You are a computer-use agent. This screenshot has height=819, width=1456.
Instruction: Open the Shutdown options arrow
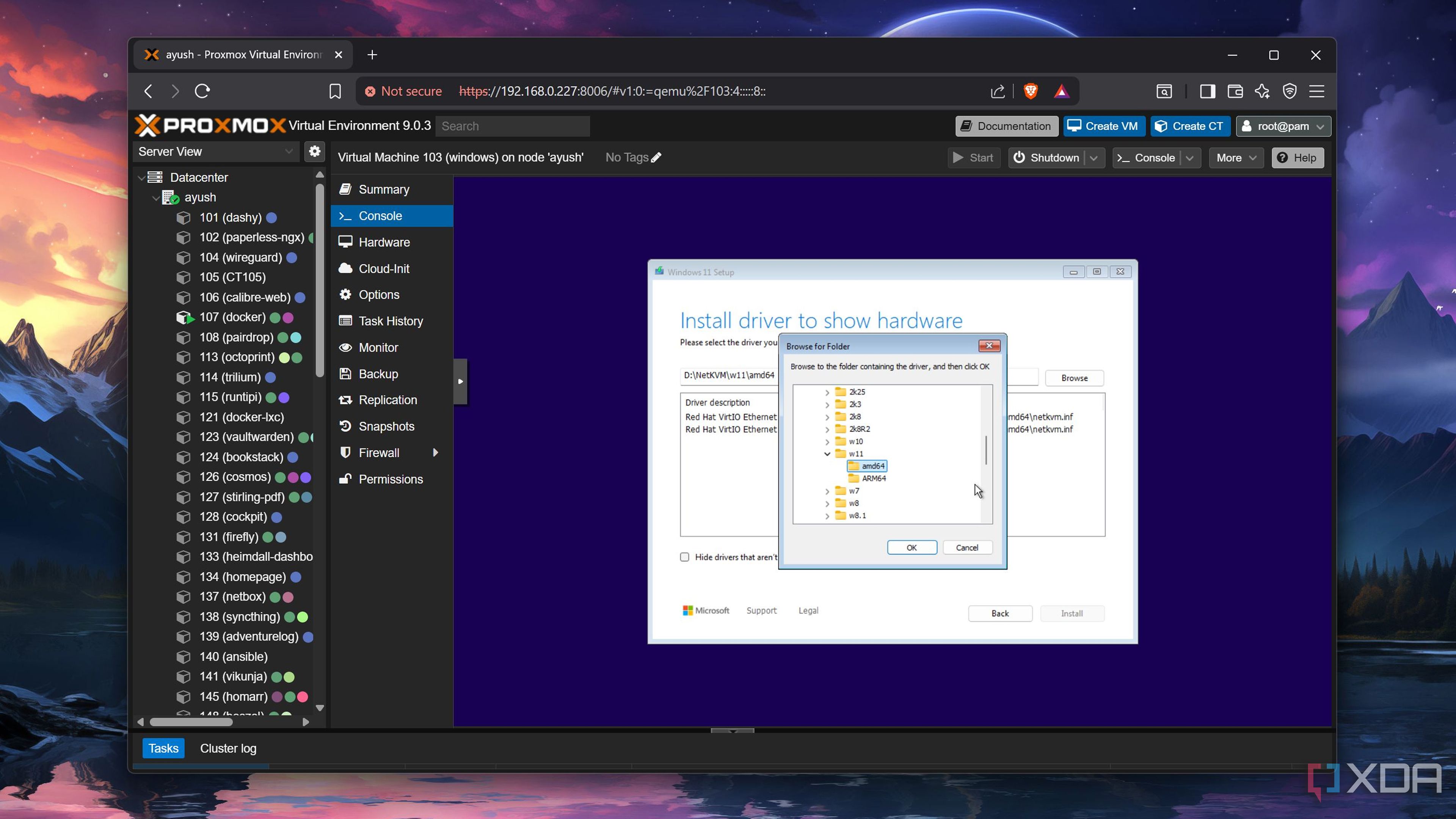pyautogui.click(x=1094, y=158)
